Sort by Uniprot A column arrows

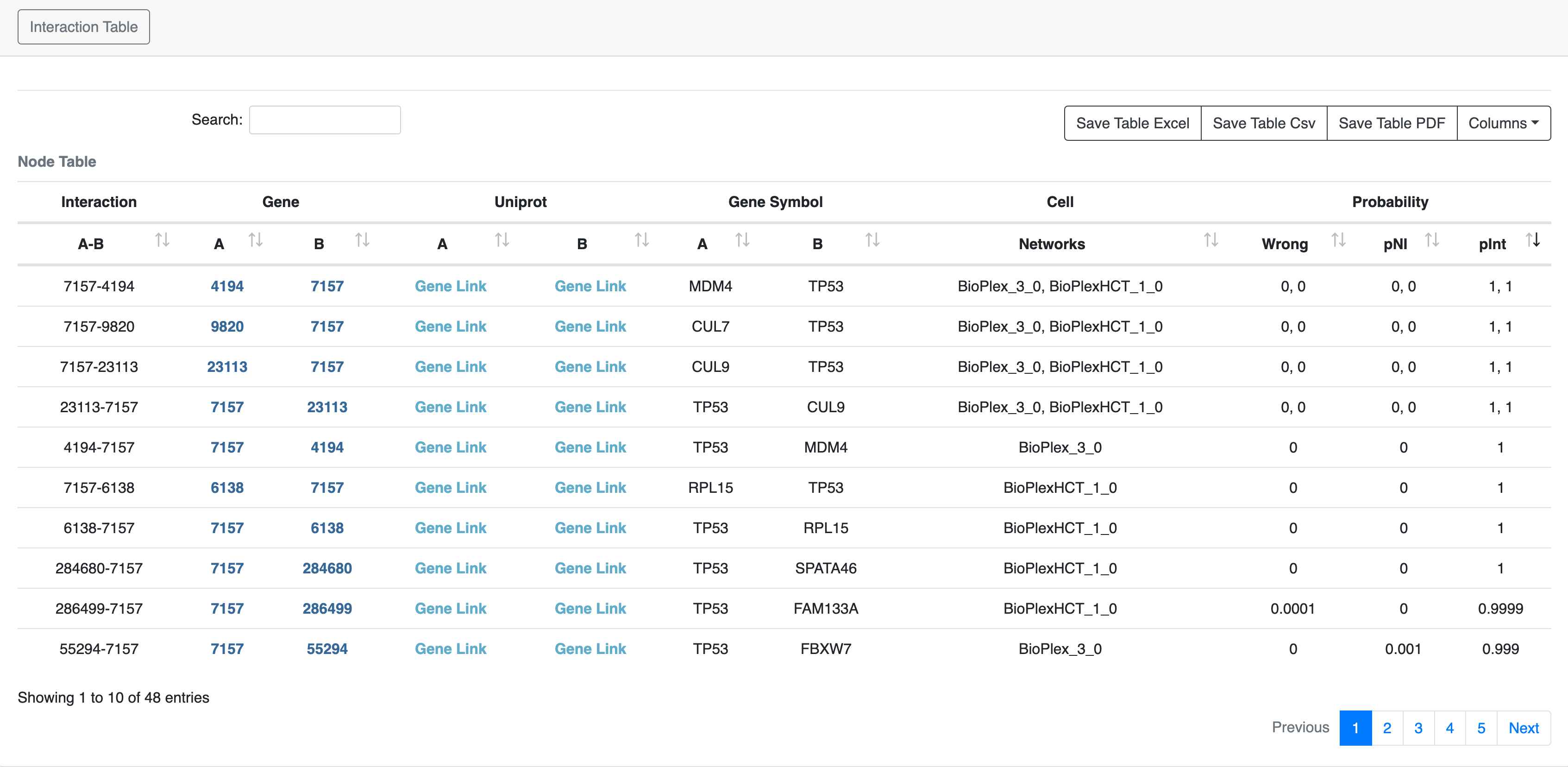(x=502, y=240)
